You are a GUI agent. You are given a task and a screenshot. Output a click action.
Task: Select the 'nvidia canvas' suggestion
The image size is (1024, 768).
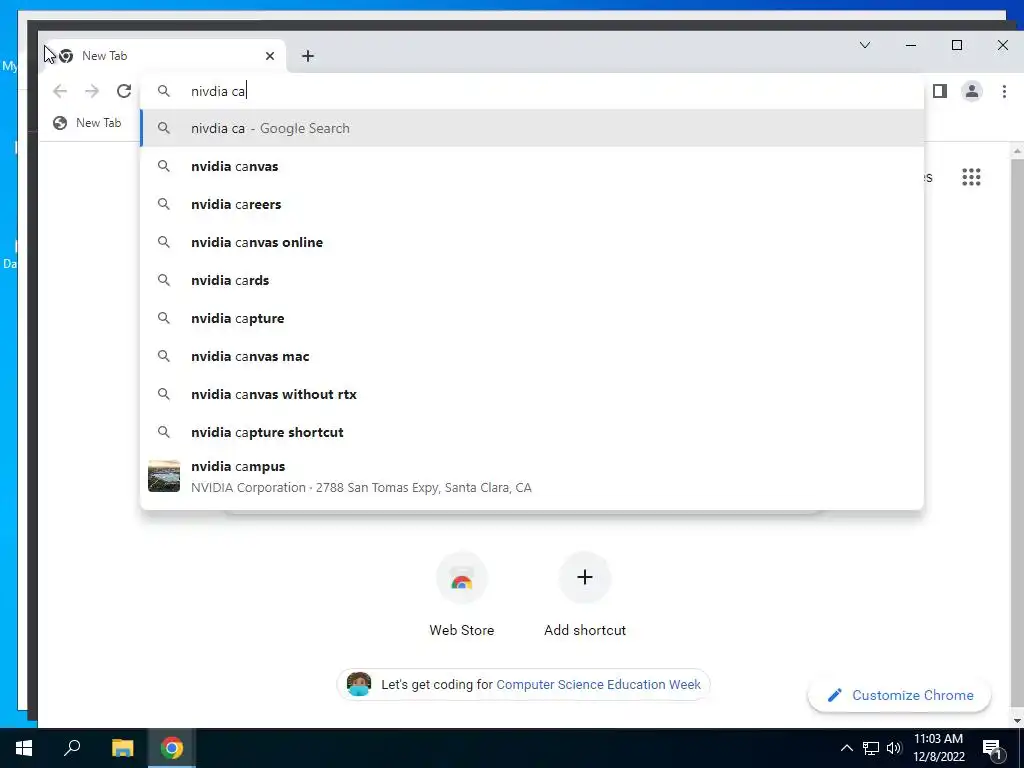point(532,167)
